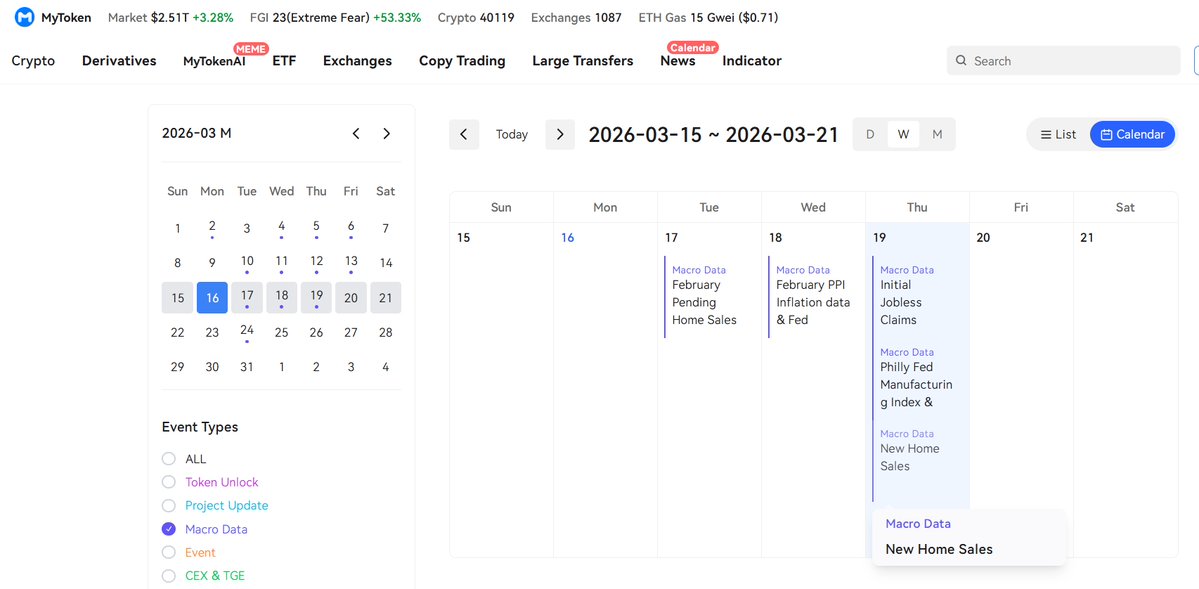This screenshot has height=589, width=1199.
Task: Open the Crypto menu
Action: click(x=33, y=60)
